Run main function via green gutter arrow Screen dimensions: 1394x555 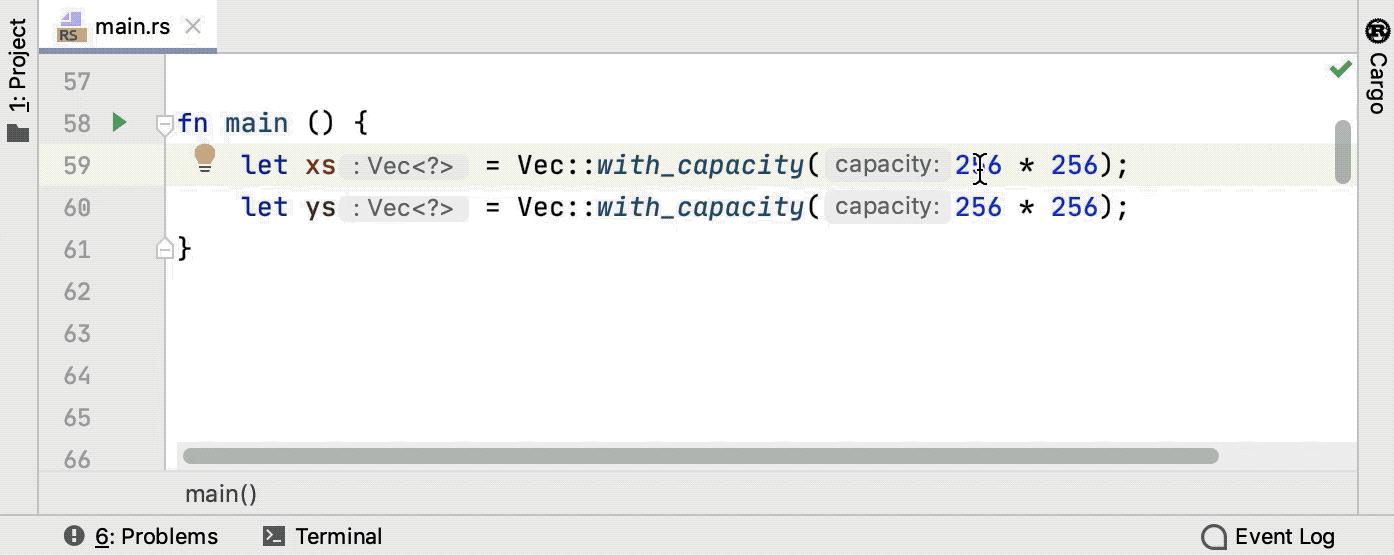point(120,123)
